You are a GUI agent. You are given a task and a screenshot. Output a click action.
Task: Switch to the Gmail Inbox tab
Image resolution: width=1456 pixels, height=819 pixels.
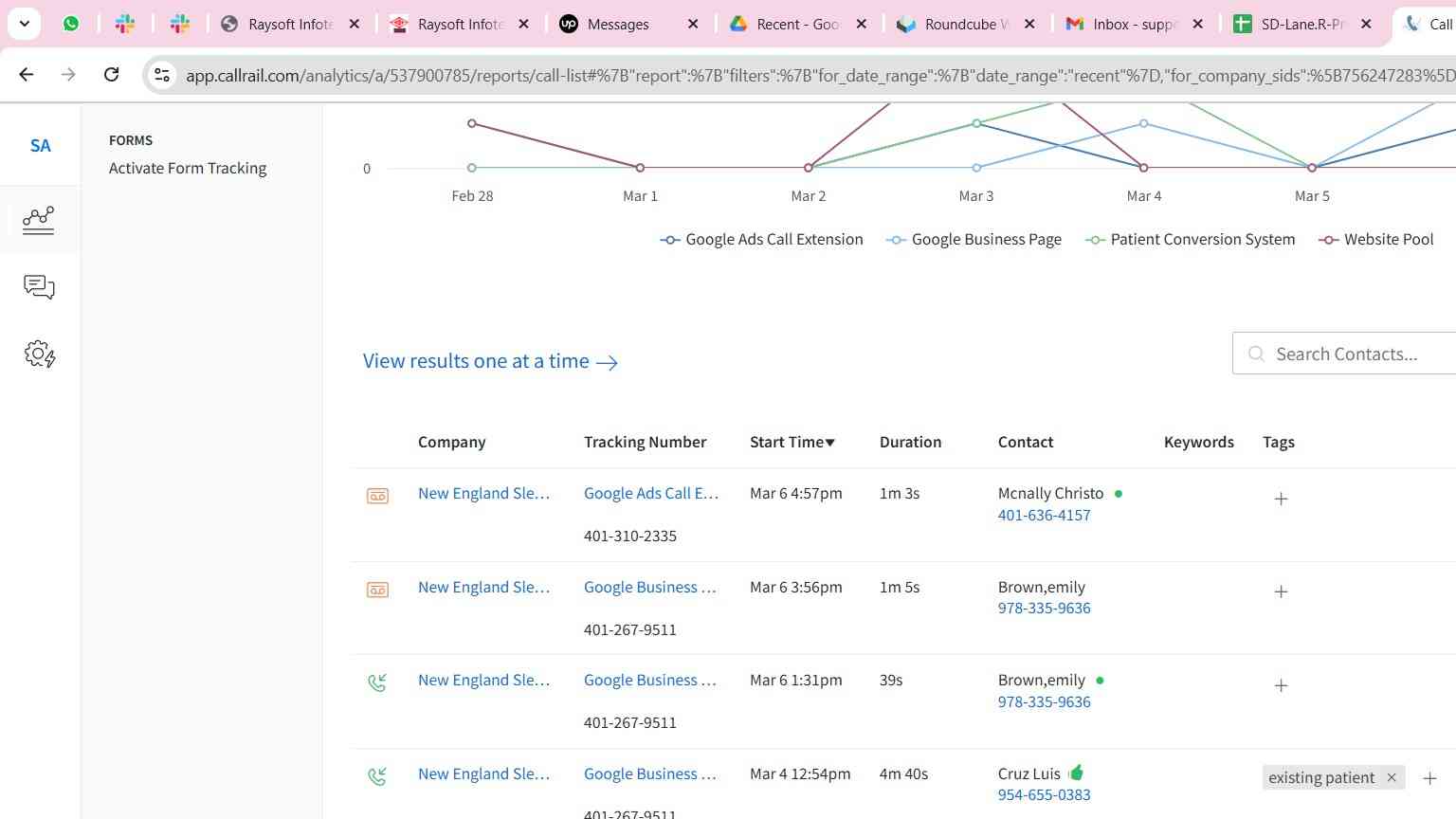(x=1135, y=24)
